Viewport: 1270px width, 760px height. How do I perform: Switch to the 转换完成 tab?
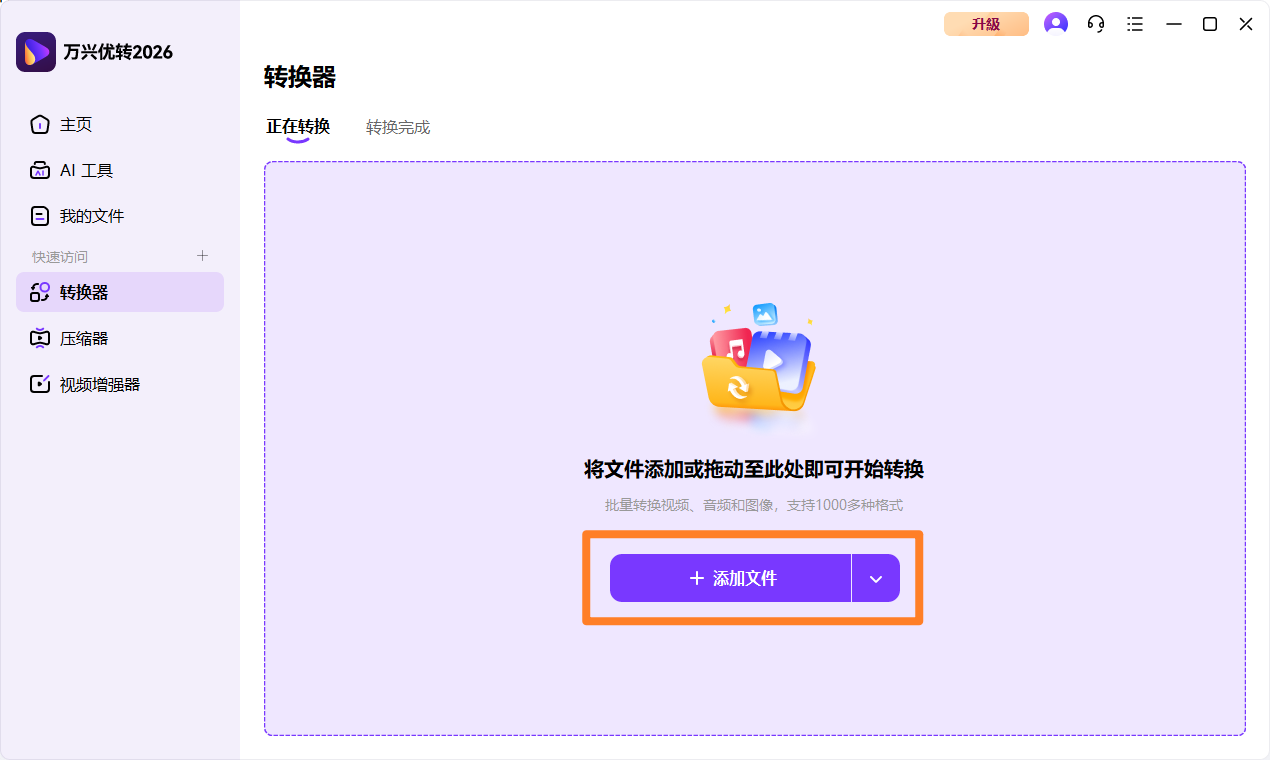pyautogui.click(x=397, y=127)
